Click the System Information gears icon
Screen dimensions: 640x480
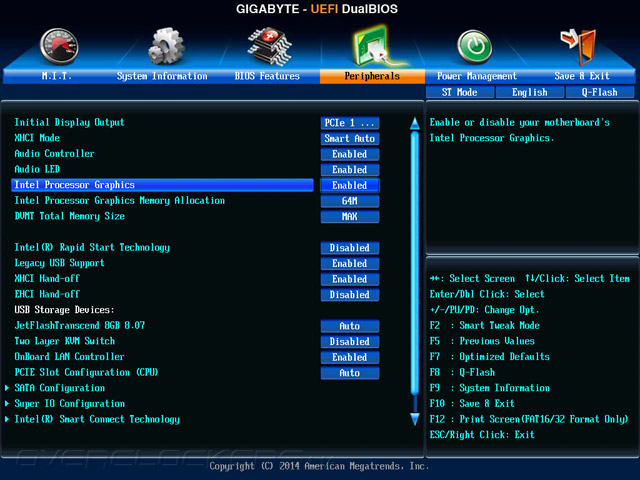point(166,46)
